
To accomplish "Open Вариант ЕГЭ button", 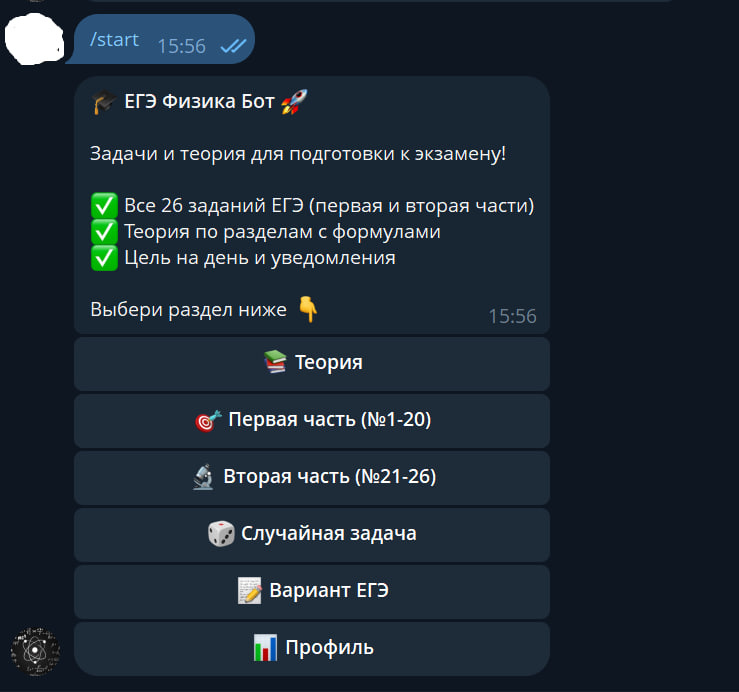I will point(312,592).
